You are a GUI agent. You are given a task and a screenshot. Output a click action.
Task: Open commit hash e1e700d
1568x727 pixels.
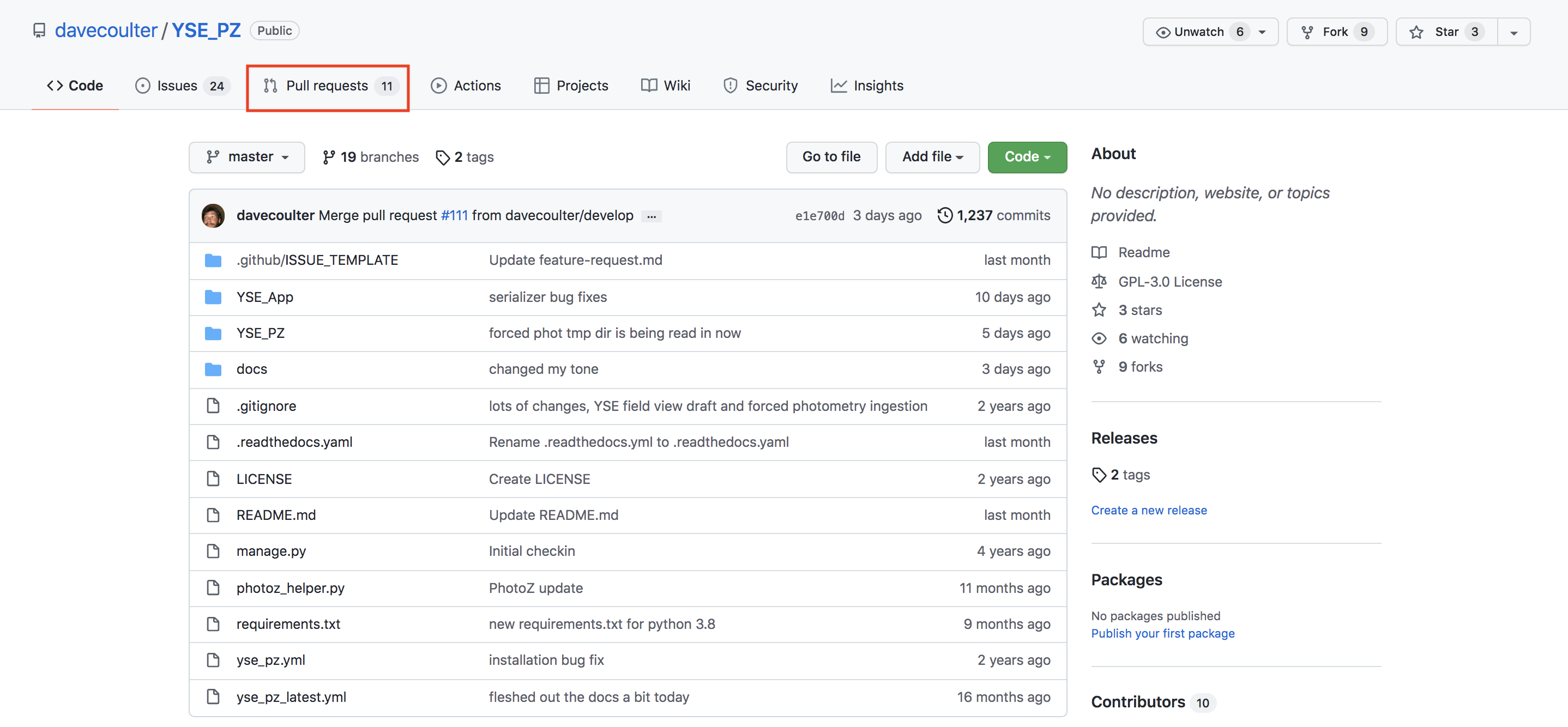tap(819, 216)
